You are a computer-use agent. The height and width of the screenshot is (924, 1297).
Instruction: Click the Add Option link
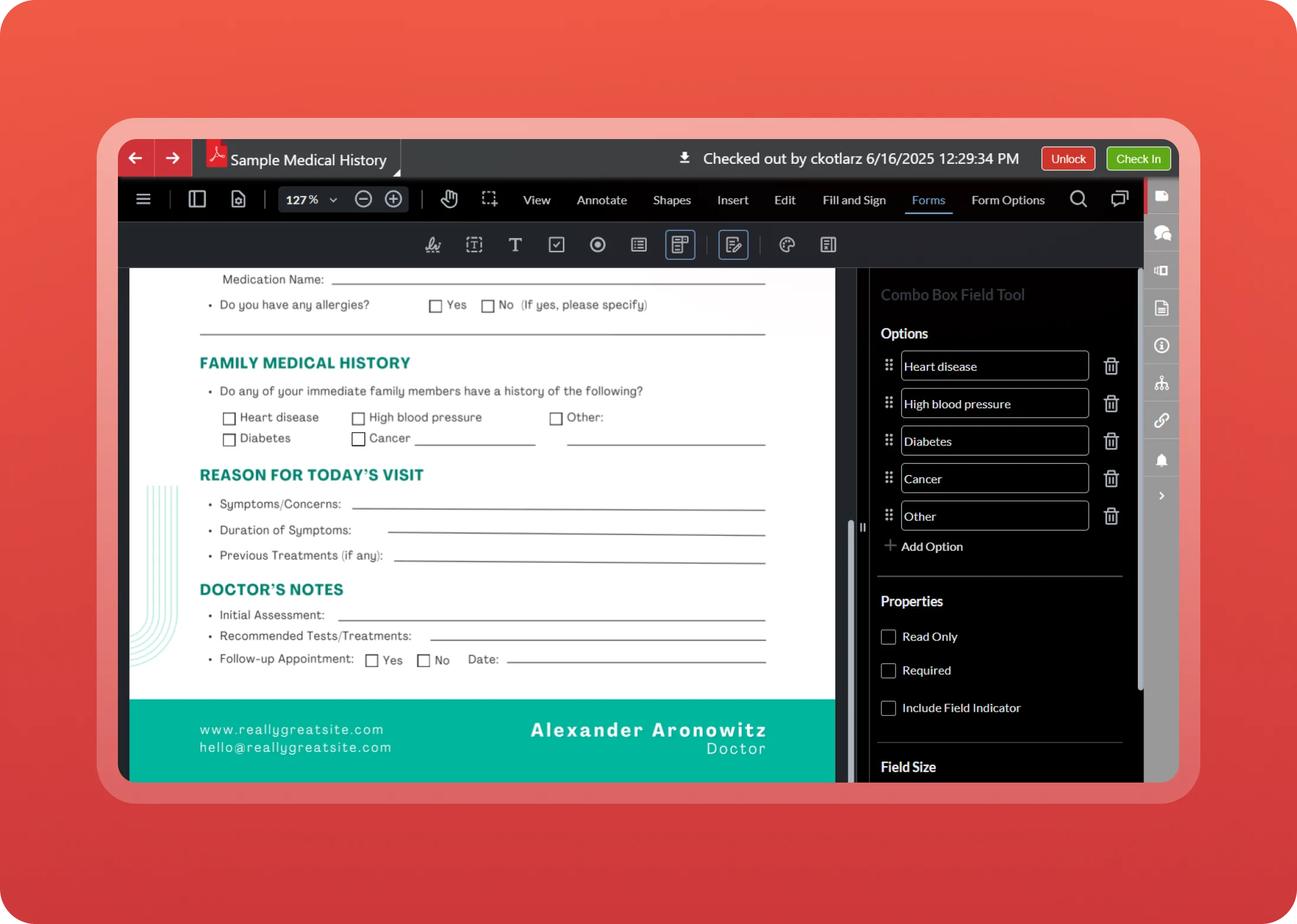pos(931,547)
